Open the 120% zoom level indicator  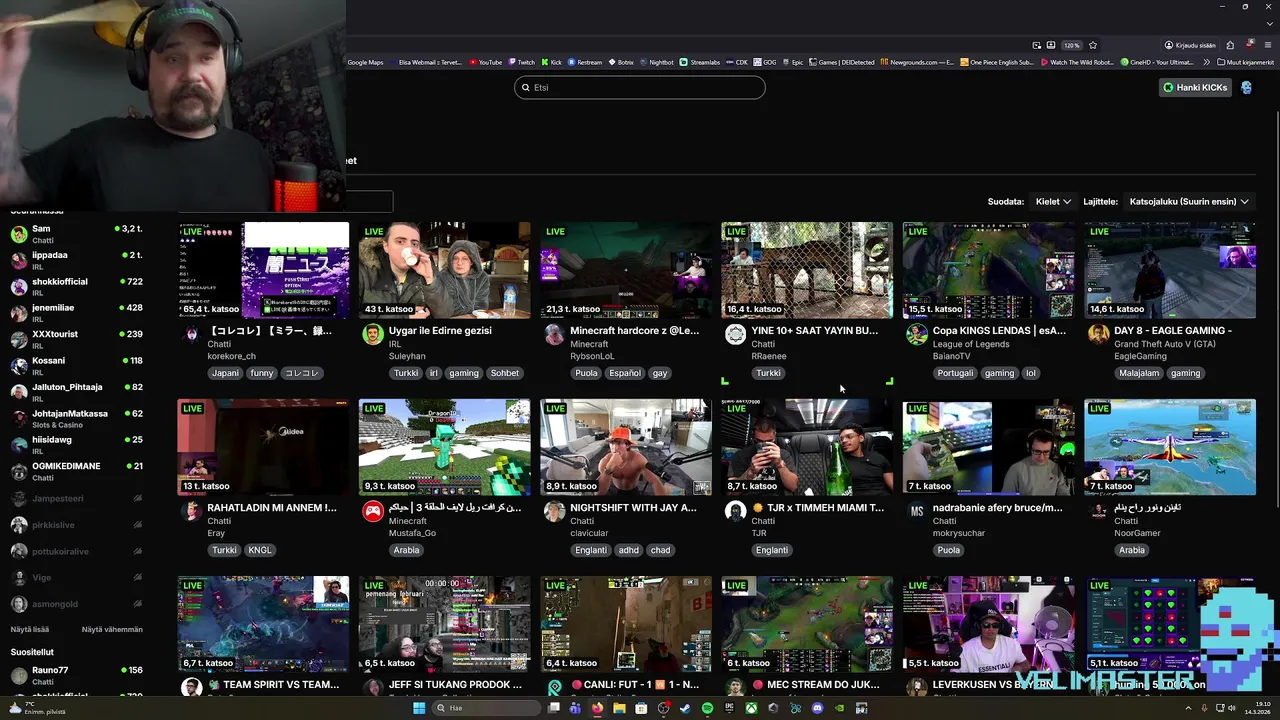coord(1071,45)
